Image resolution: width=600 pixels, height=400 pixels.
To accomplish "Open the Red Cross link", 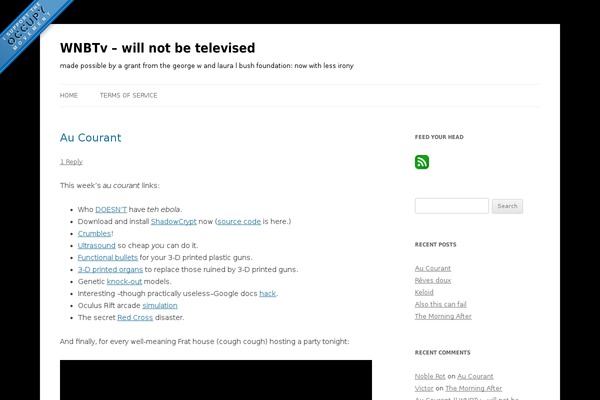I will tap(135, 317).
